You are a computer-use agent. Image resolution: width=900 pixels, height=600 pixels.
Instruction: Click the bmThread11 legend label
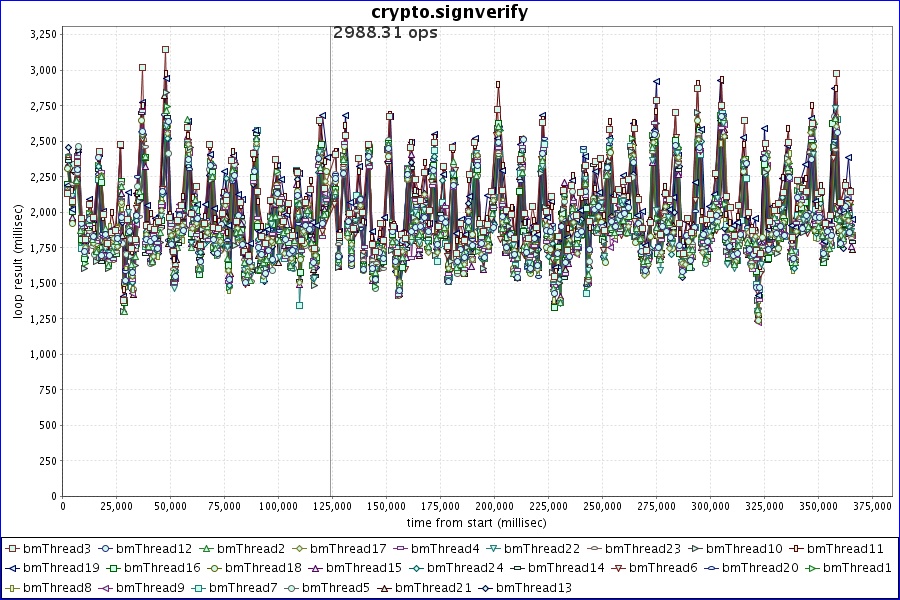846,548
